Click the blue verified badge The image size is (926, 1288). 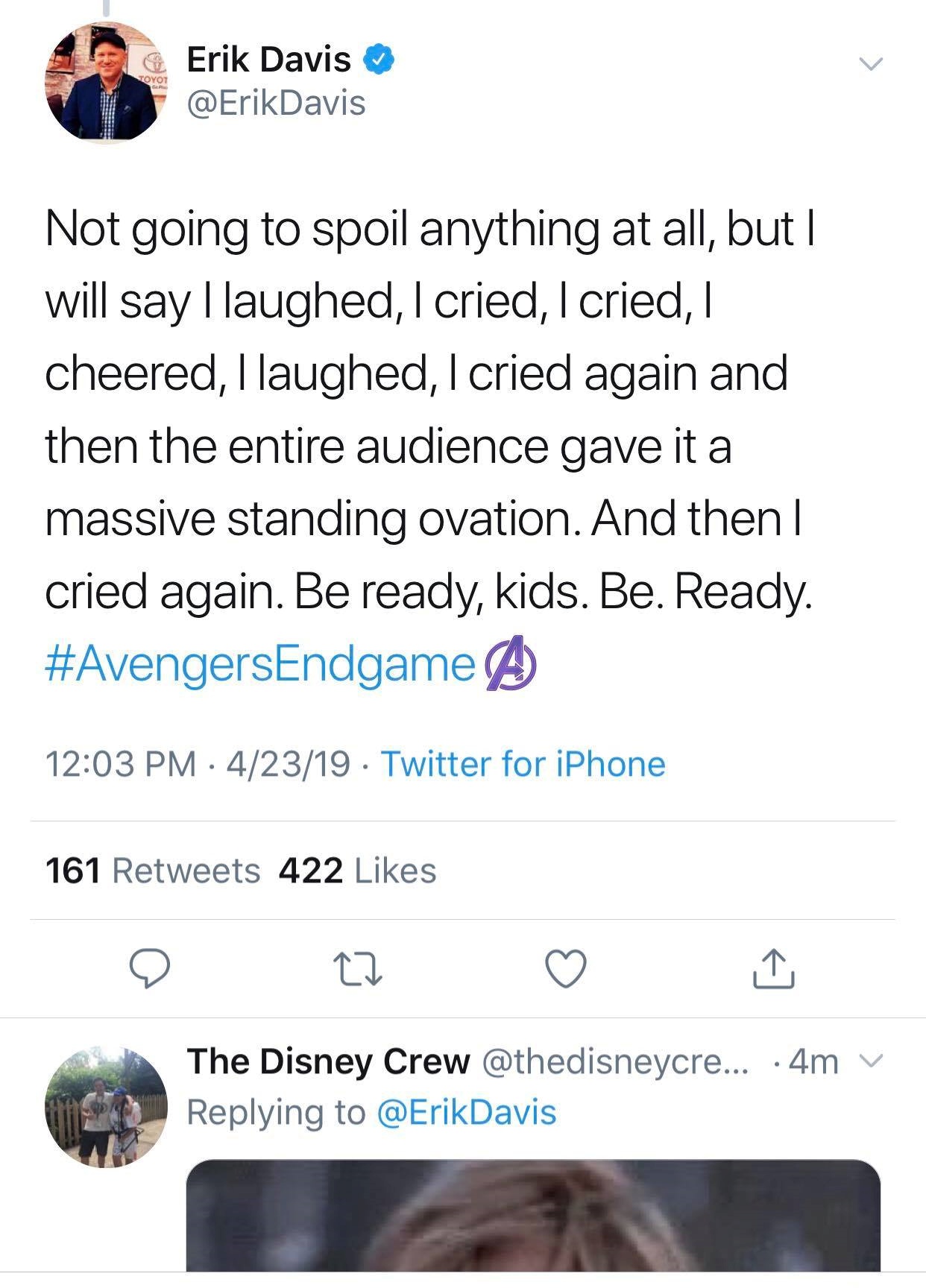pyautogui.click(x=379, y=60)
